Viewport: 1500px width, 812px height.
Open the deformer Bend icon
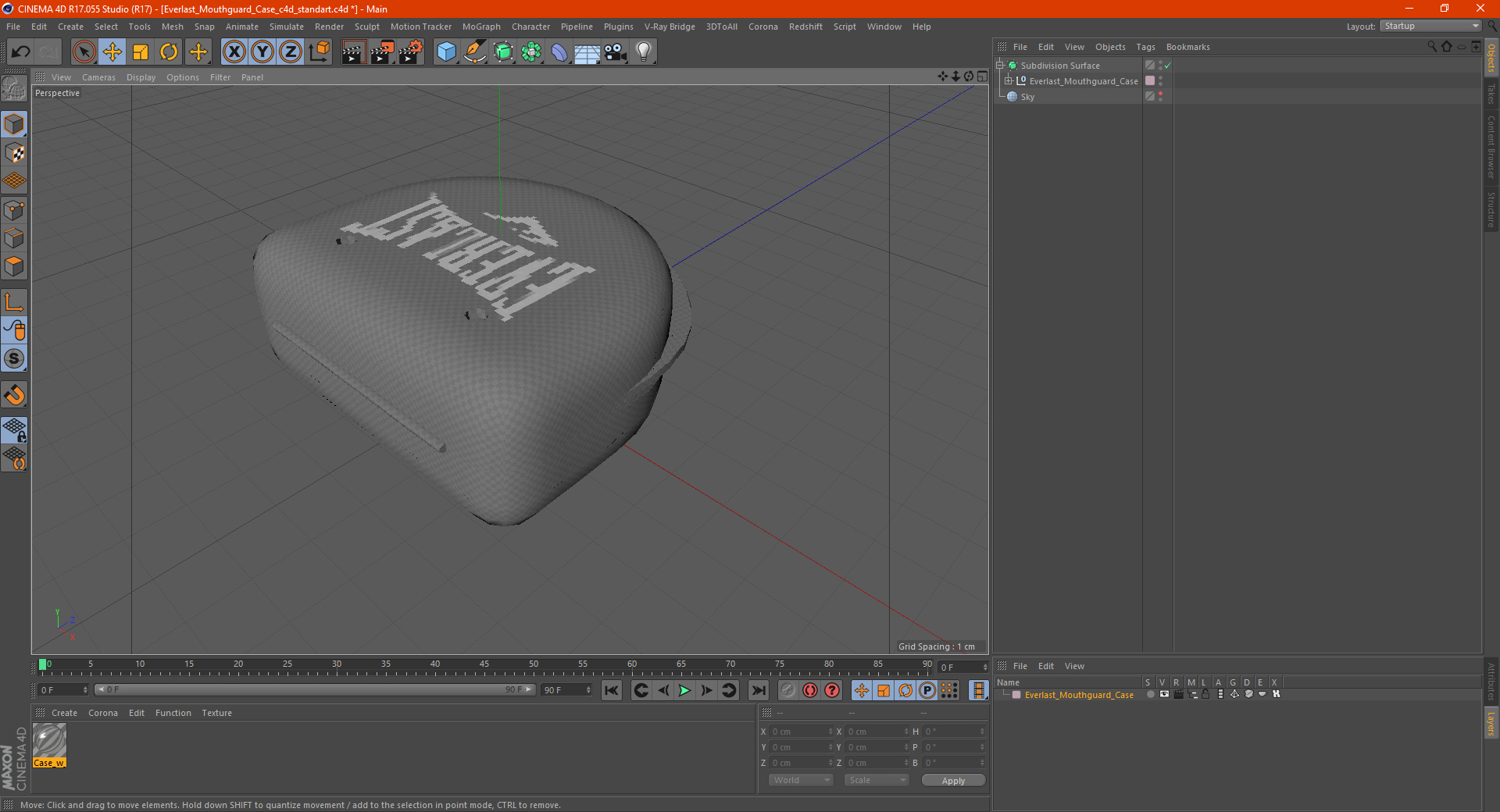point(559,52)
